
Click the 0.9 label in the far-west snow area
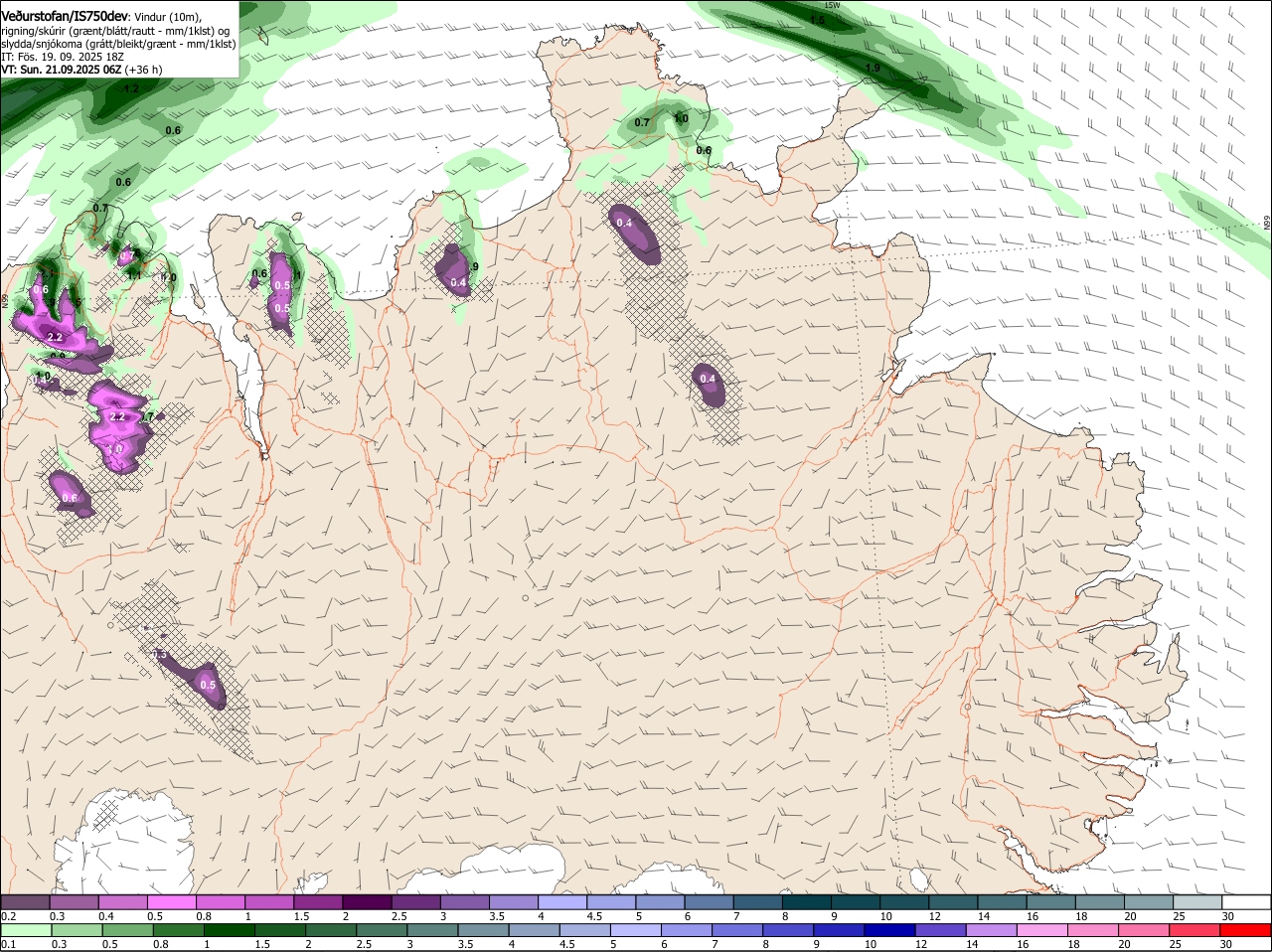(x=58, y=356)
